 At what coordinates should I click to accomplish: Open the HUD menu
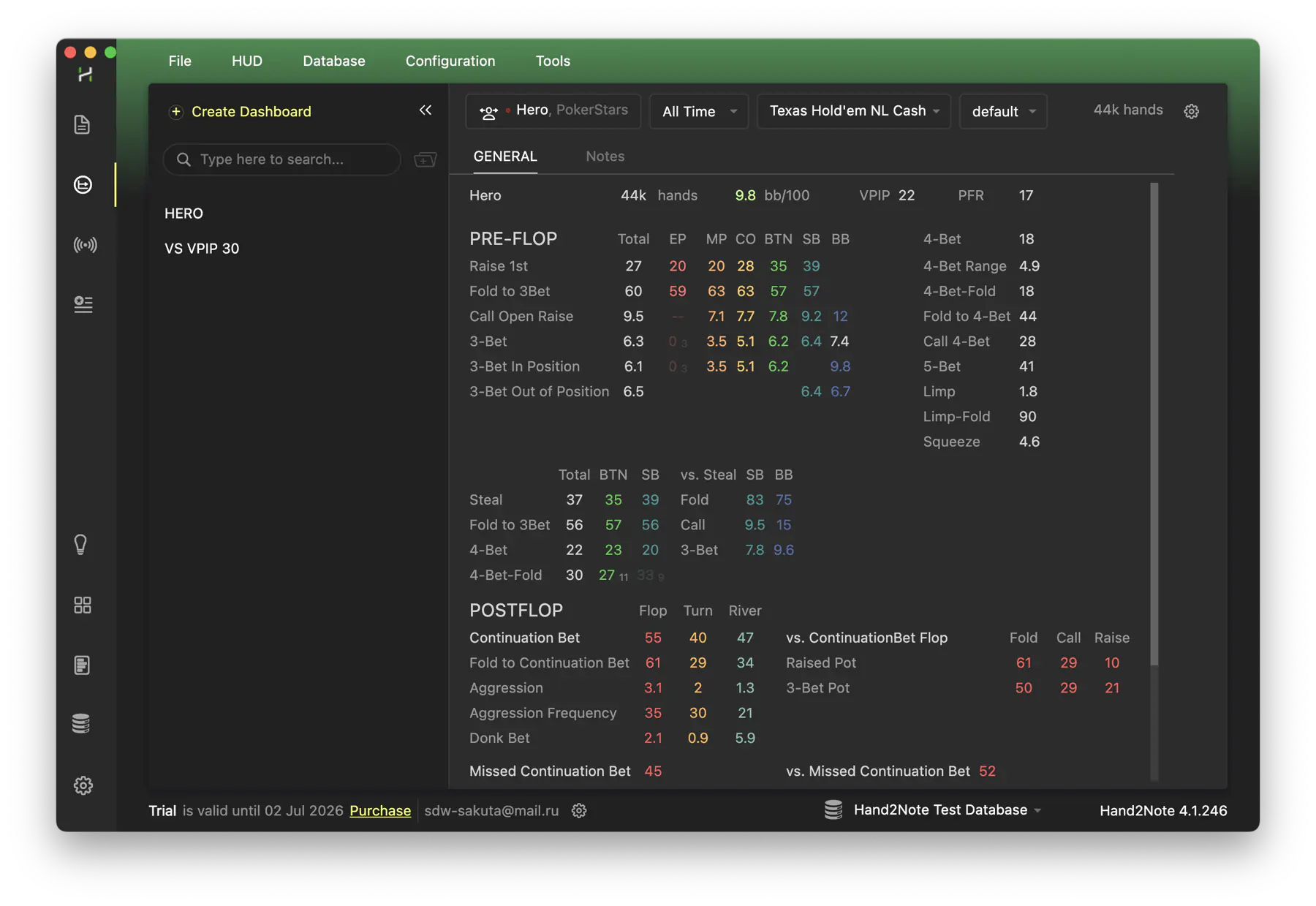(247, 61)
